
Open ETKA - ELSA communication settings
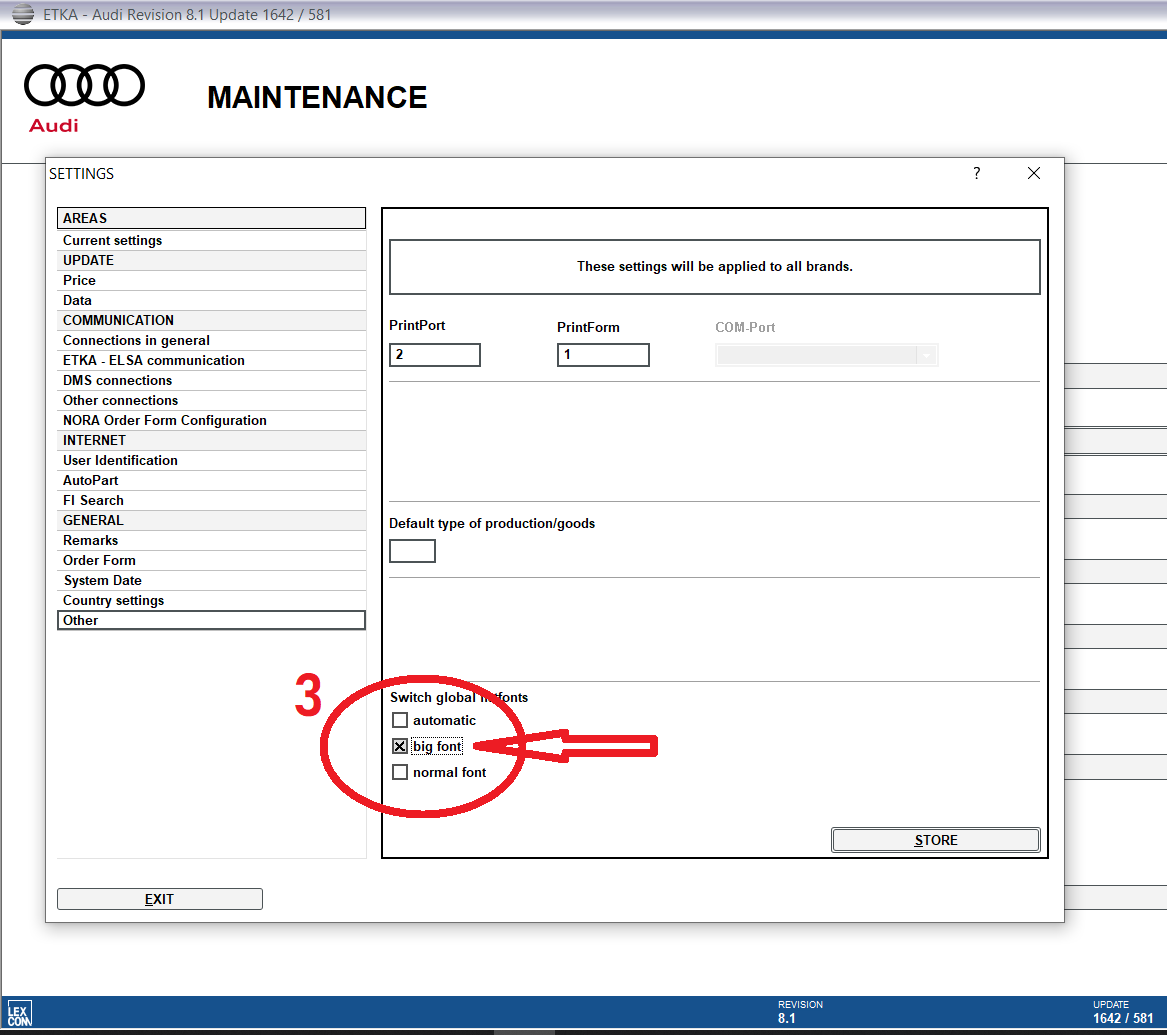(x=211, y=360)
